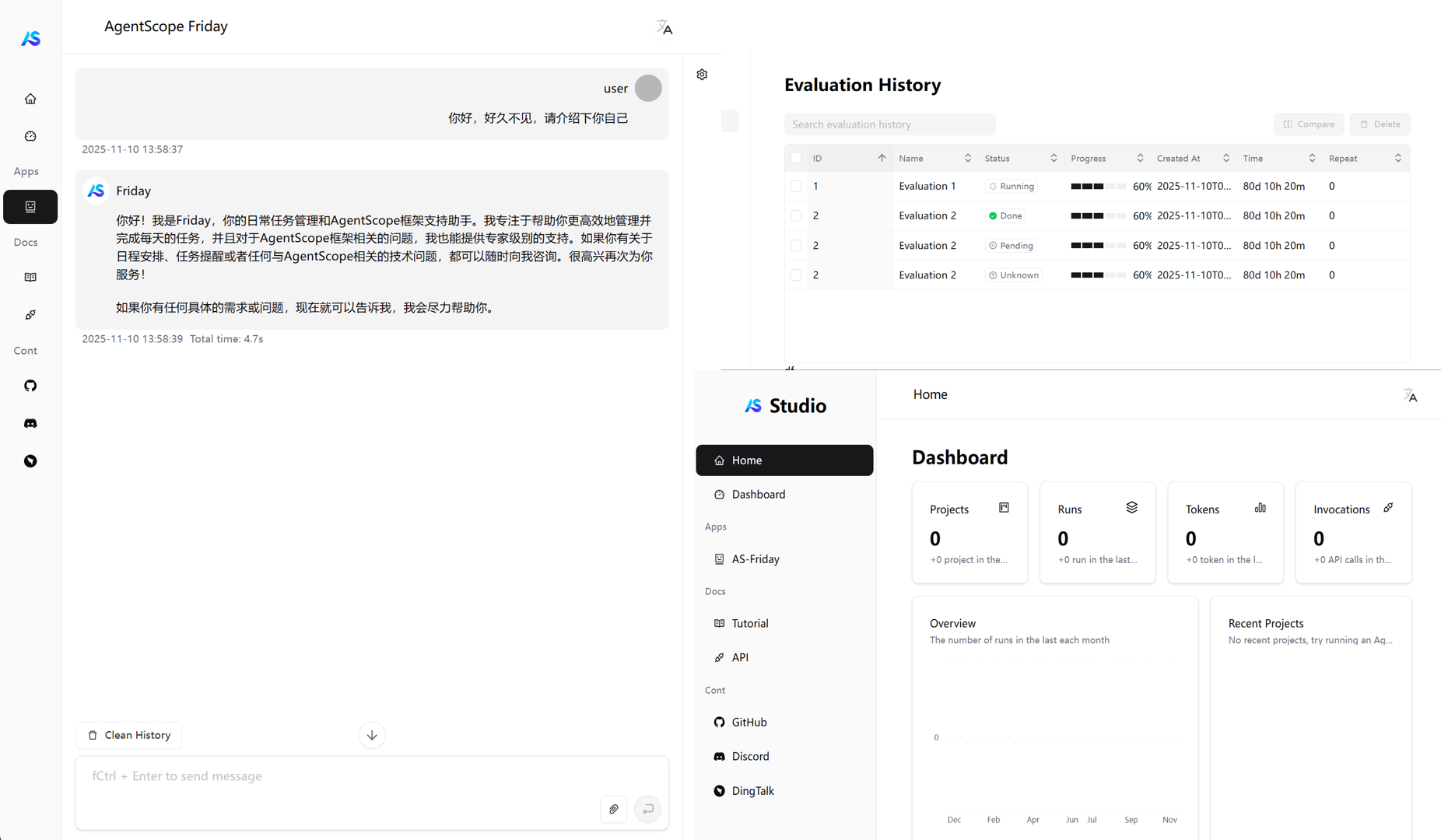The image size is (1441, 840).
Task: Open DingTalk icon in the collapsed sidebar
Action: coord(30,461)
